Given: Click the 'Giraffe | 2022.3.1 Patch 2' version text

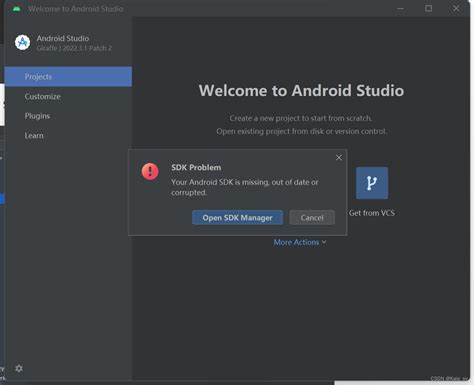Looking at the screenshot, I should pyautogui.click(x=74, y=48).
